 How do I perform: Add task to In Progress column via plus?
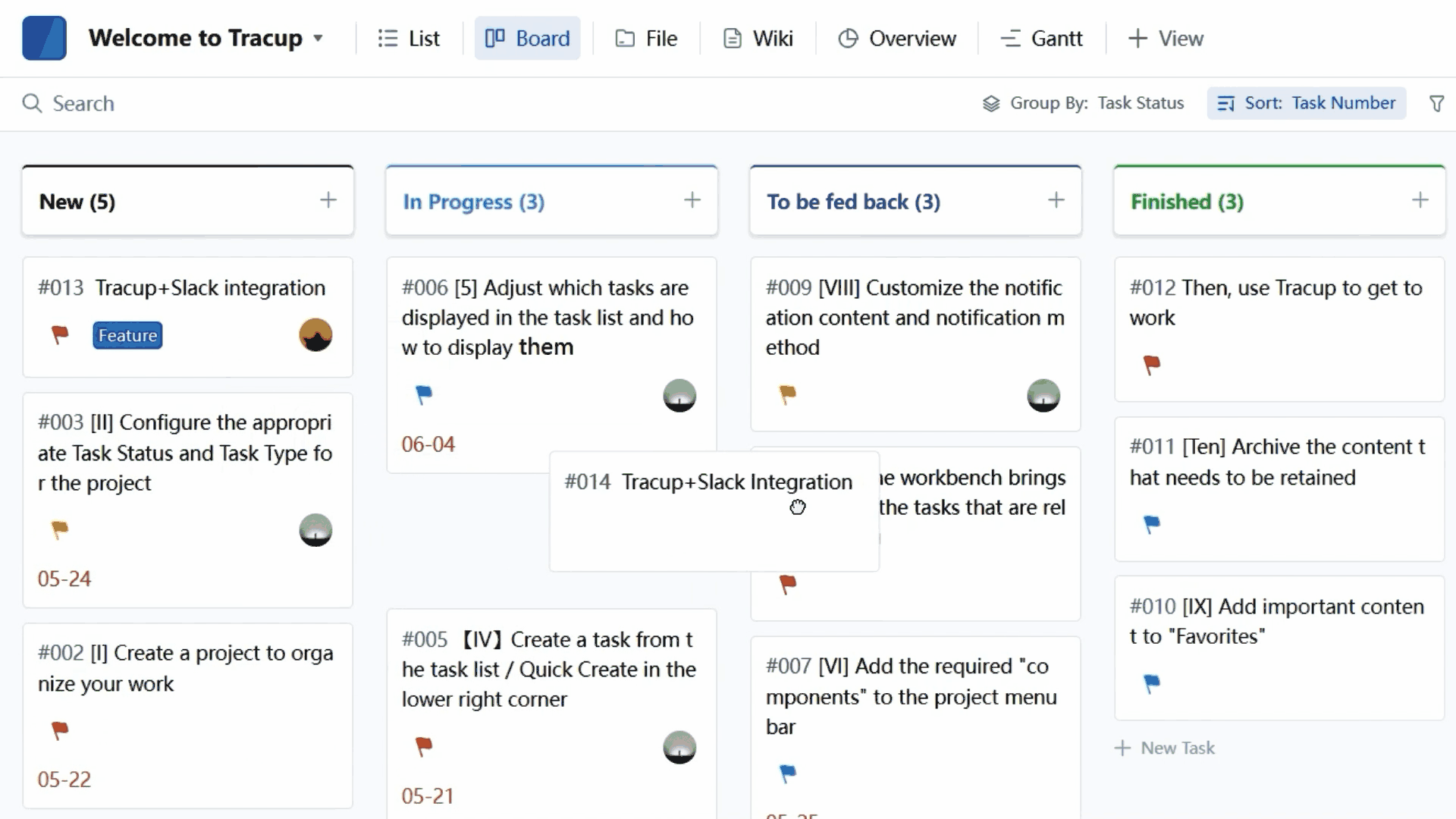click(692, 200)
